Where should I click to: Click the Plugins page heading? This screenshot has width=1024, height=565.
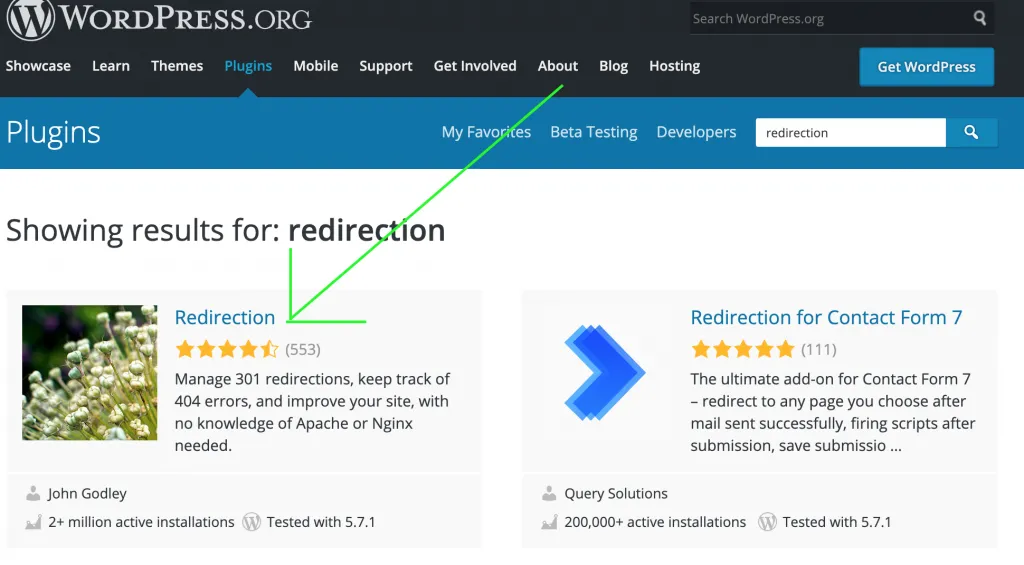point(54,133)
